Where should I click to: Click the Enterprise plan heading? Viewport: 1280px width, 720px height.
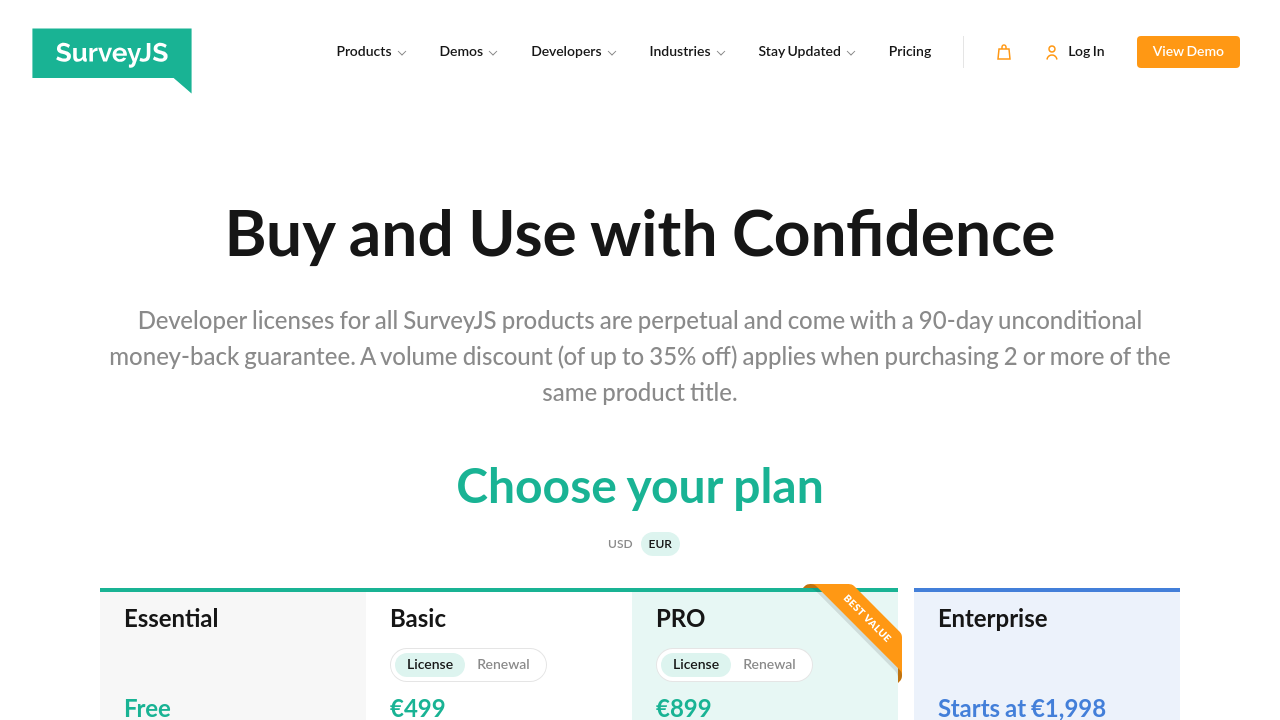992,619
